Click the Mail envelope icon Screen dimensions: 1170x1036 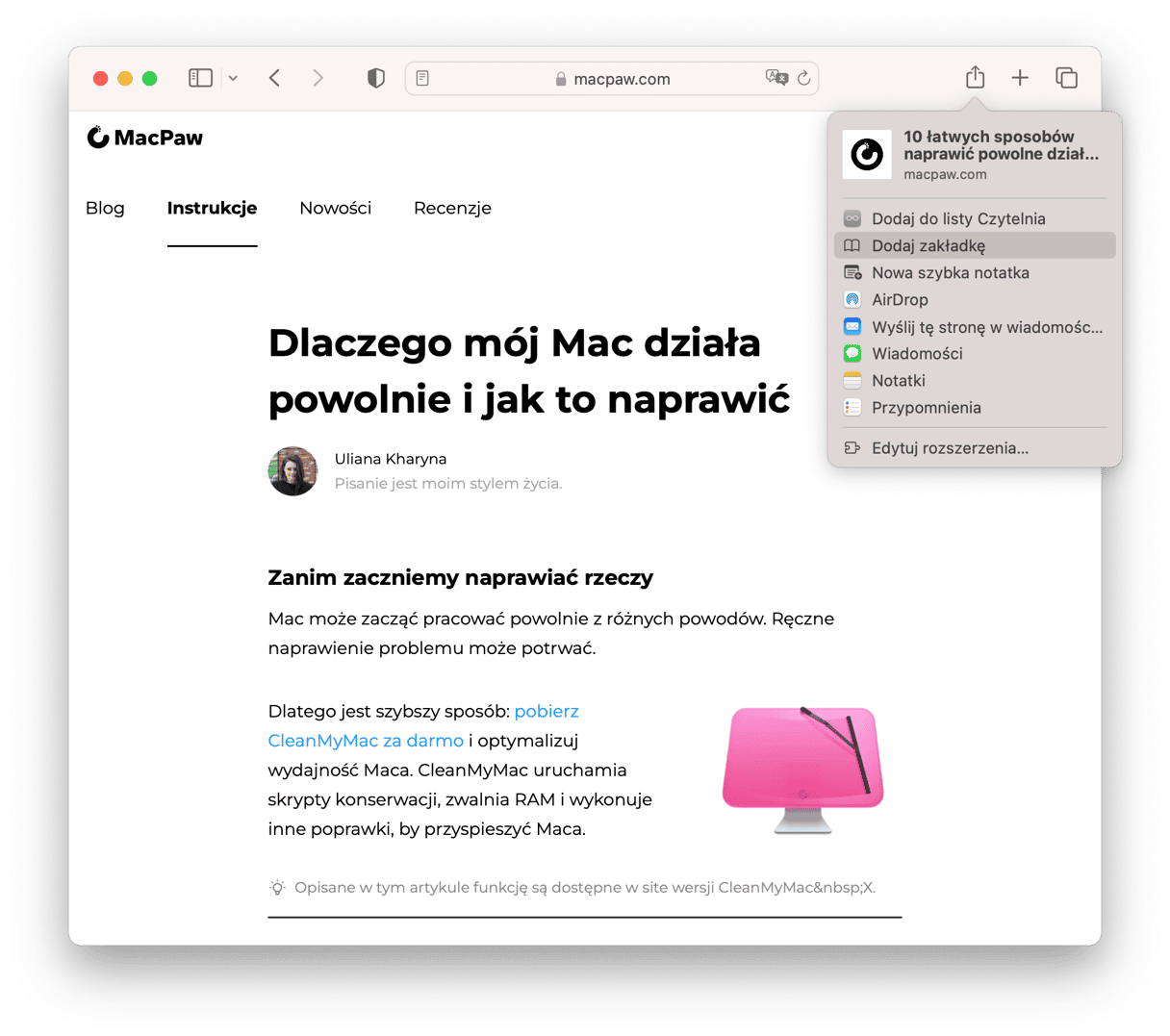pos(852,326)
